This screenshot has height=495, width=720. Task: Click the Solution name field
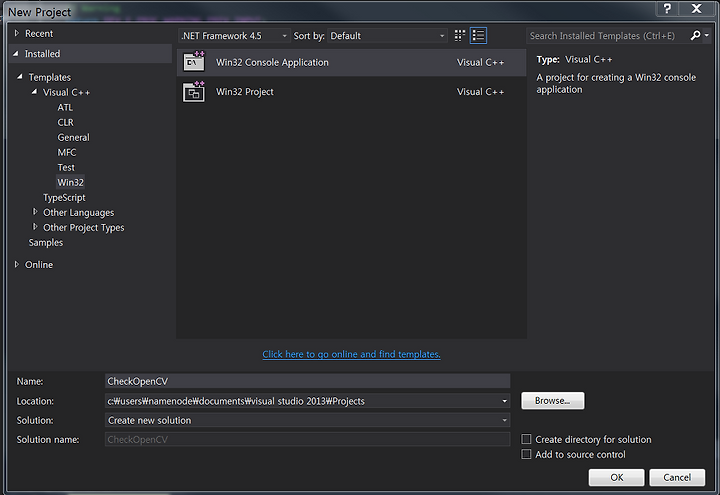308,439
